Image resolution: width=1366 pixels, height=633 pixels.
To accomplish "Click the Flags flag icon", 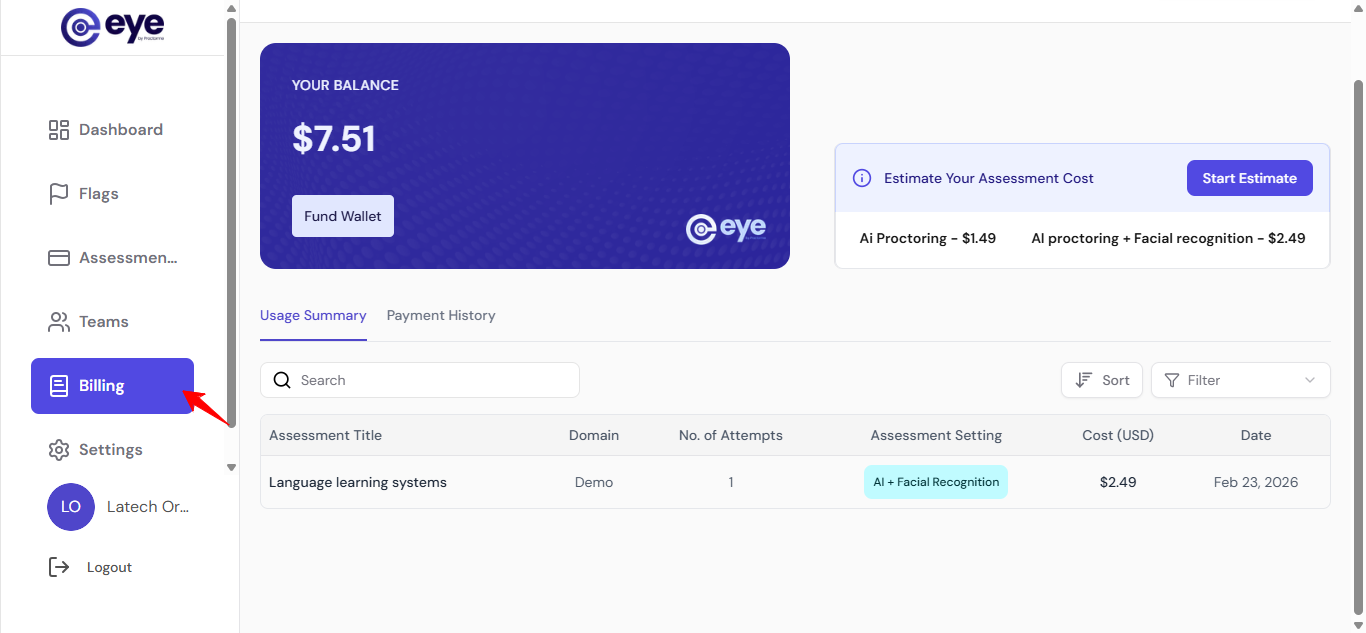I will [59, 194].
